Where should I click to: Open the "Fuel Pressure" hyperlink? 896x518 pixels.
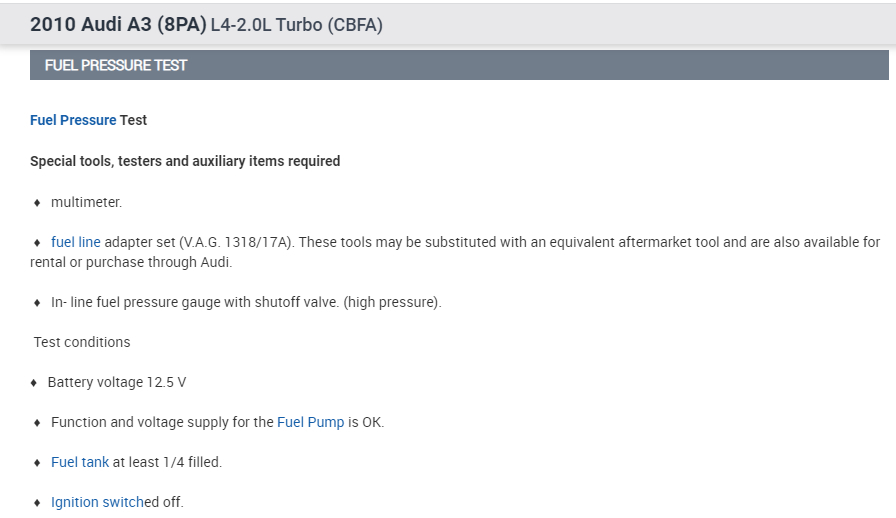pyautogui.click(x=73, y=120)
